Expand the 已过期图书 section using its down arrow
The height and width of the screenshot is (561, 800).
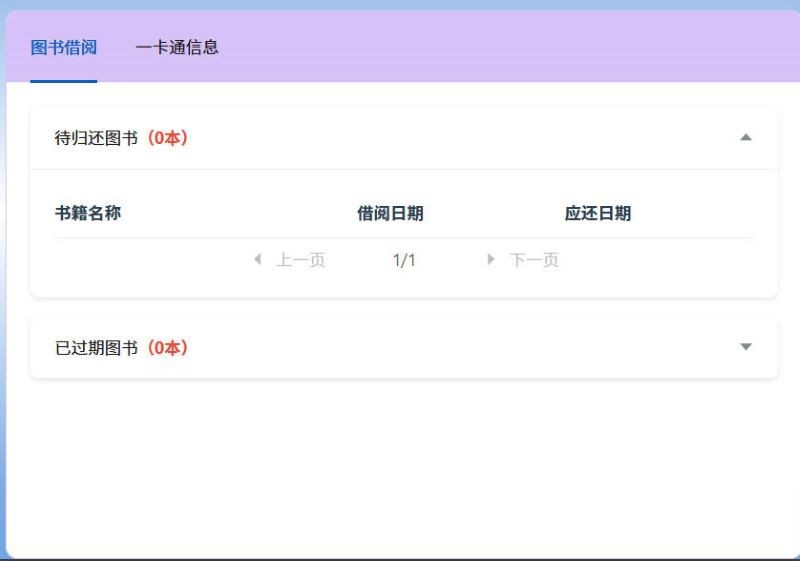point(745,347)
